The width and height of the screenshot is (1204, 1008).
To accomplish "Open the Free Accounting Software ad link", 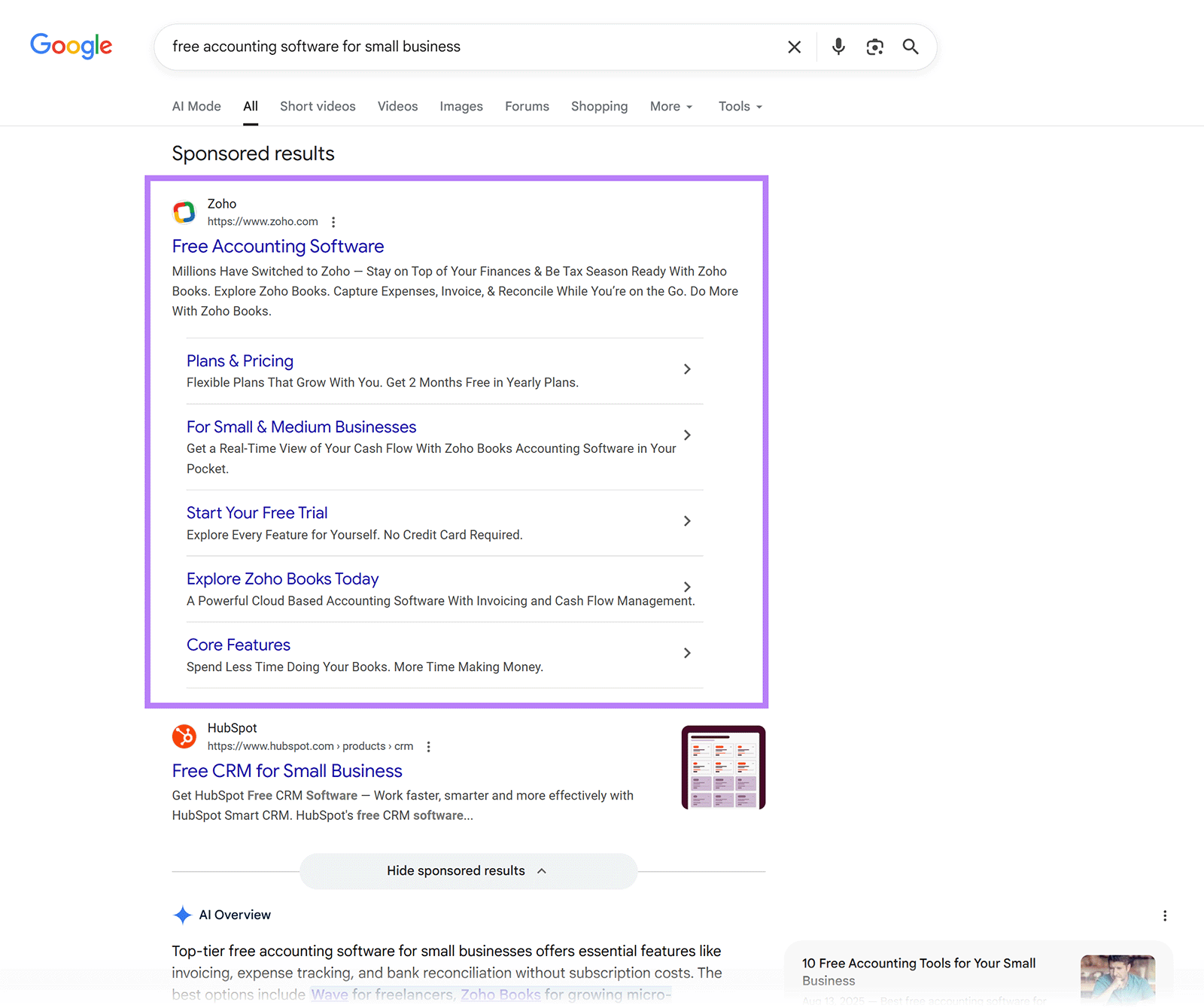I will coord(278,246).
